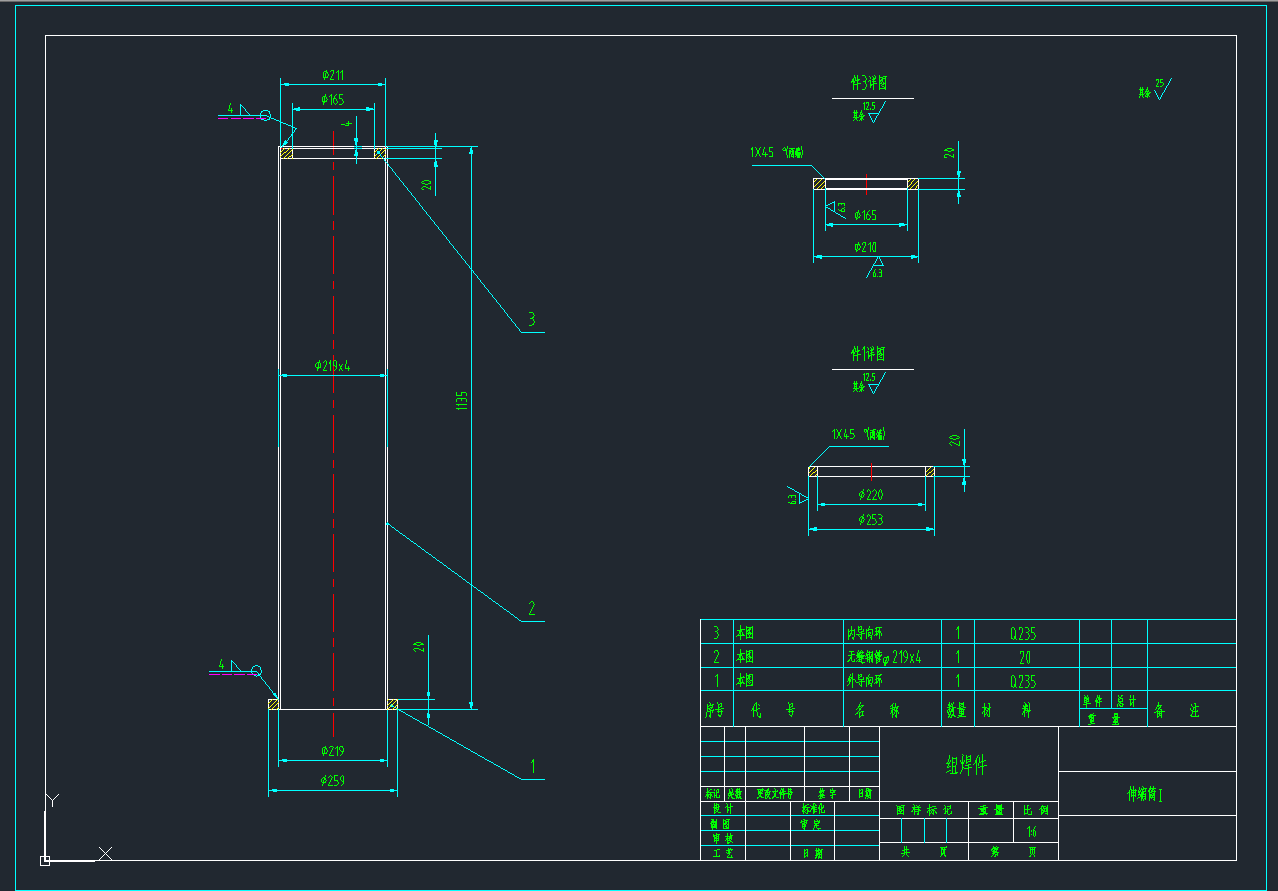Select the ø219x4 dimension on the tube

click(332, 366)
